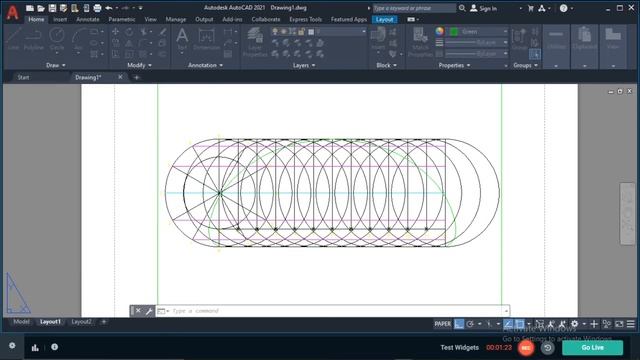Click the Erase tool in Modify panel
This screenshot has height=360, width=640.
click(163, 31)
